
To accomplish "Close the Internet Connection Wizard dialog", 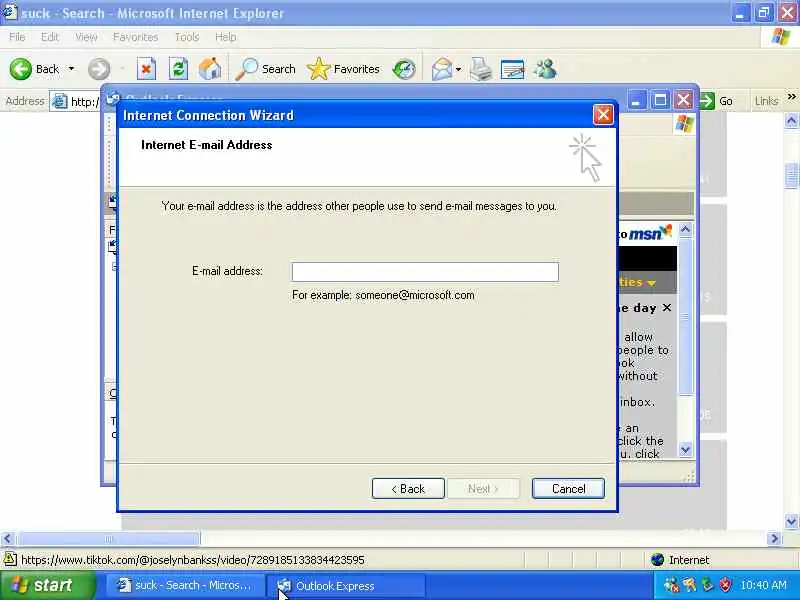I will [603, 115].
